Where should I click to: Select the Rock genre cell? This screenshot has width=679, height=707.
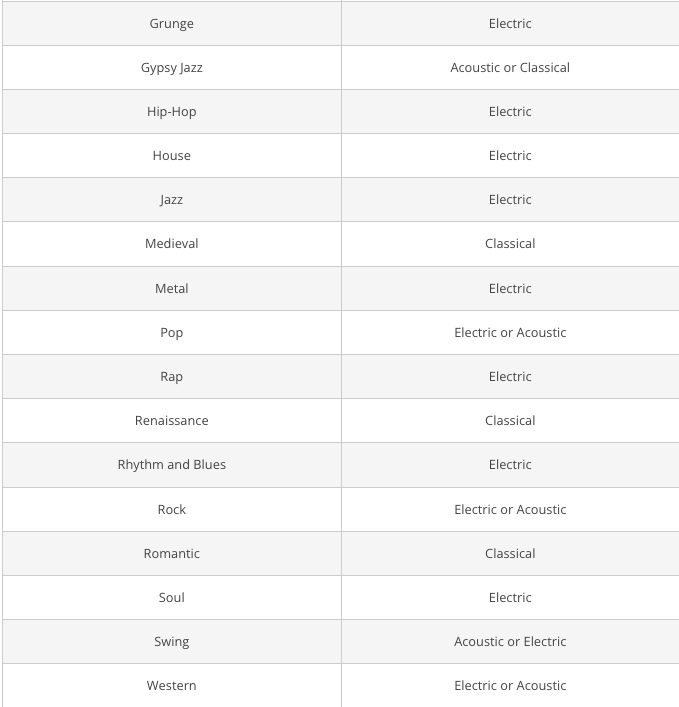pyautogui.click(x=172, y=509)
